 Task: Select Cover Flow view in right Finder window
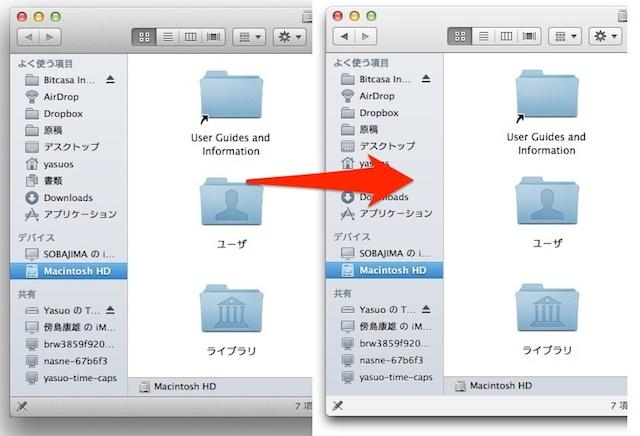coord(529,36)
